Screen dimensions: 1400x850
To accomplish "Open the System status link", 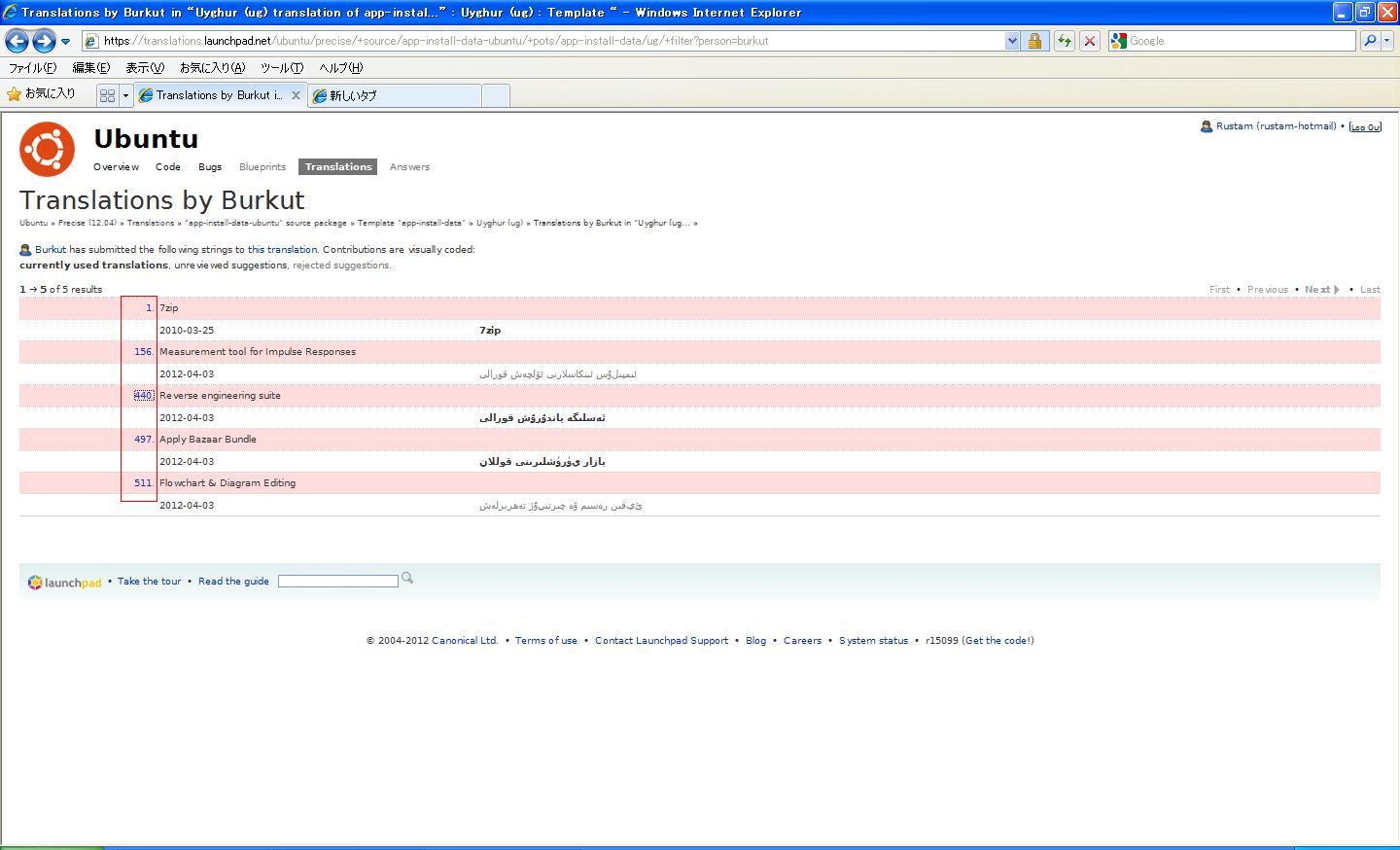I will tap(874, 641).
